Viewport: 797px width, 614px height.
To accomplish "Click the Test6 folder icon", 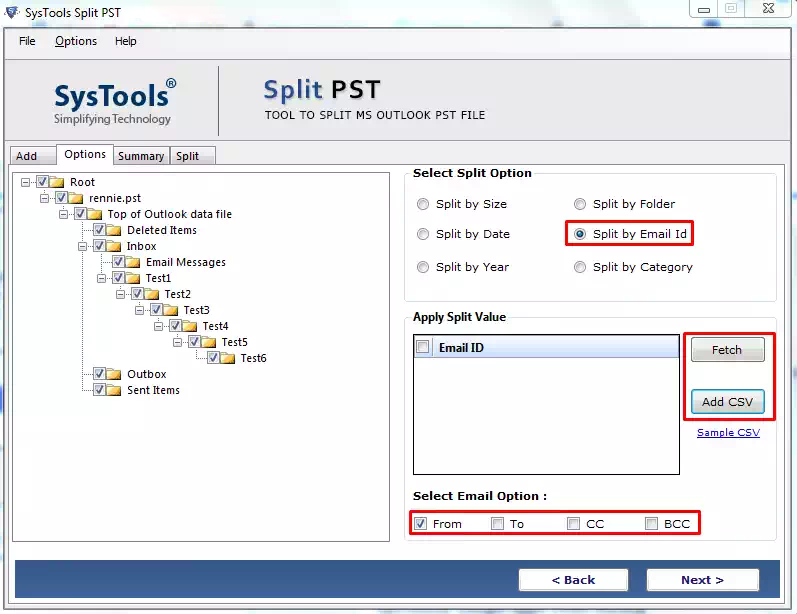I will [x=228, y=358].
